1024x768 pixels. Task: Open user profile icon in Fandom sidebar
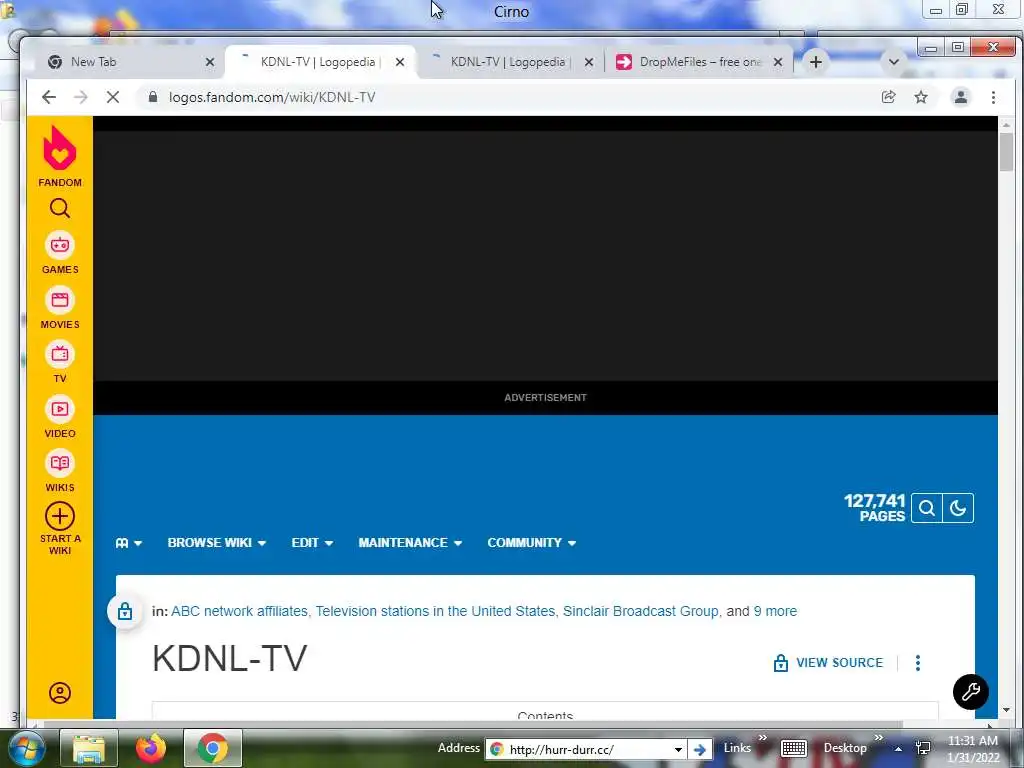pos(59,693)
